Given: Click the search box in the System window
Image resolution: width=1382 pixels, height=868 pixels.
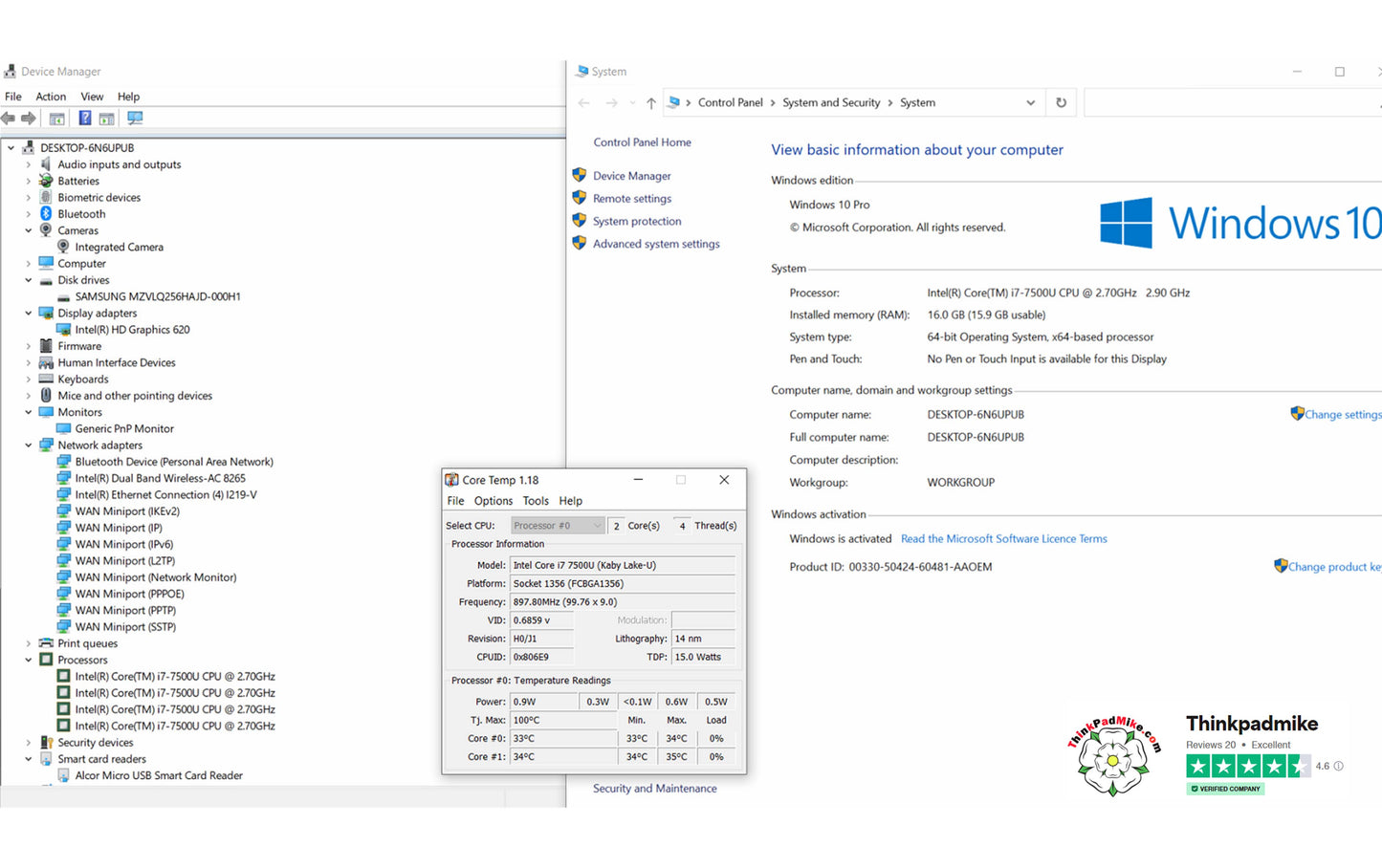Looking at the screenshot, I should click(1232, 103).
